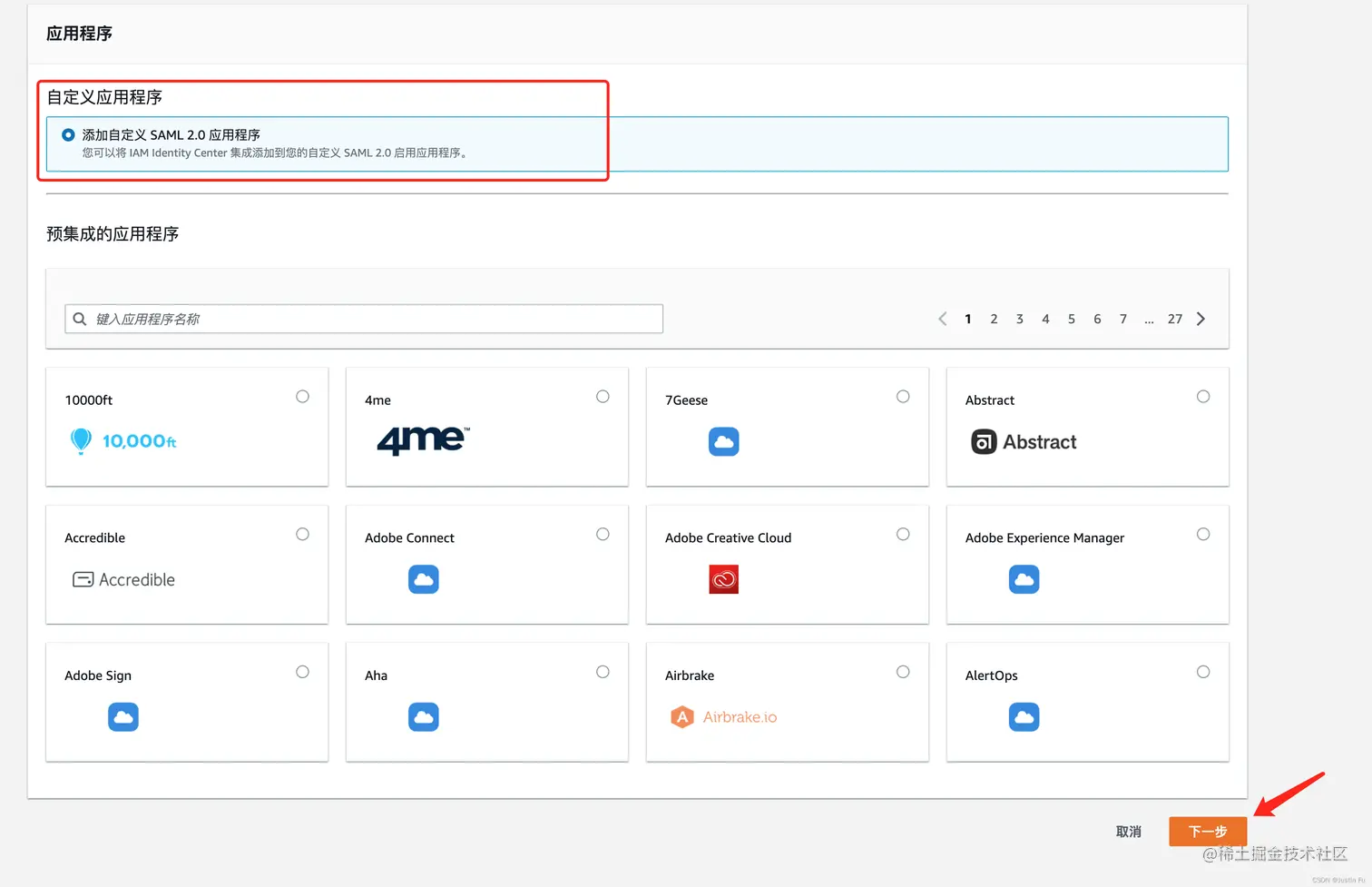The width and height of the screenshot is (1372, 887).
Task: Click the AlertOps cloud icon
Action: 1024,717
